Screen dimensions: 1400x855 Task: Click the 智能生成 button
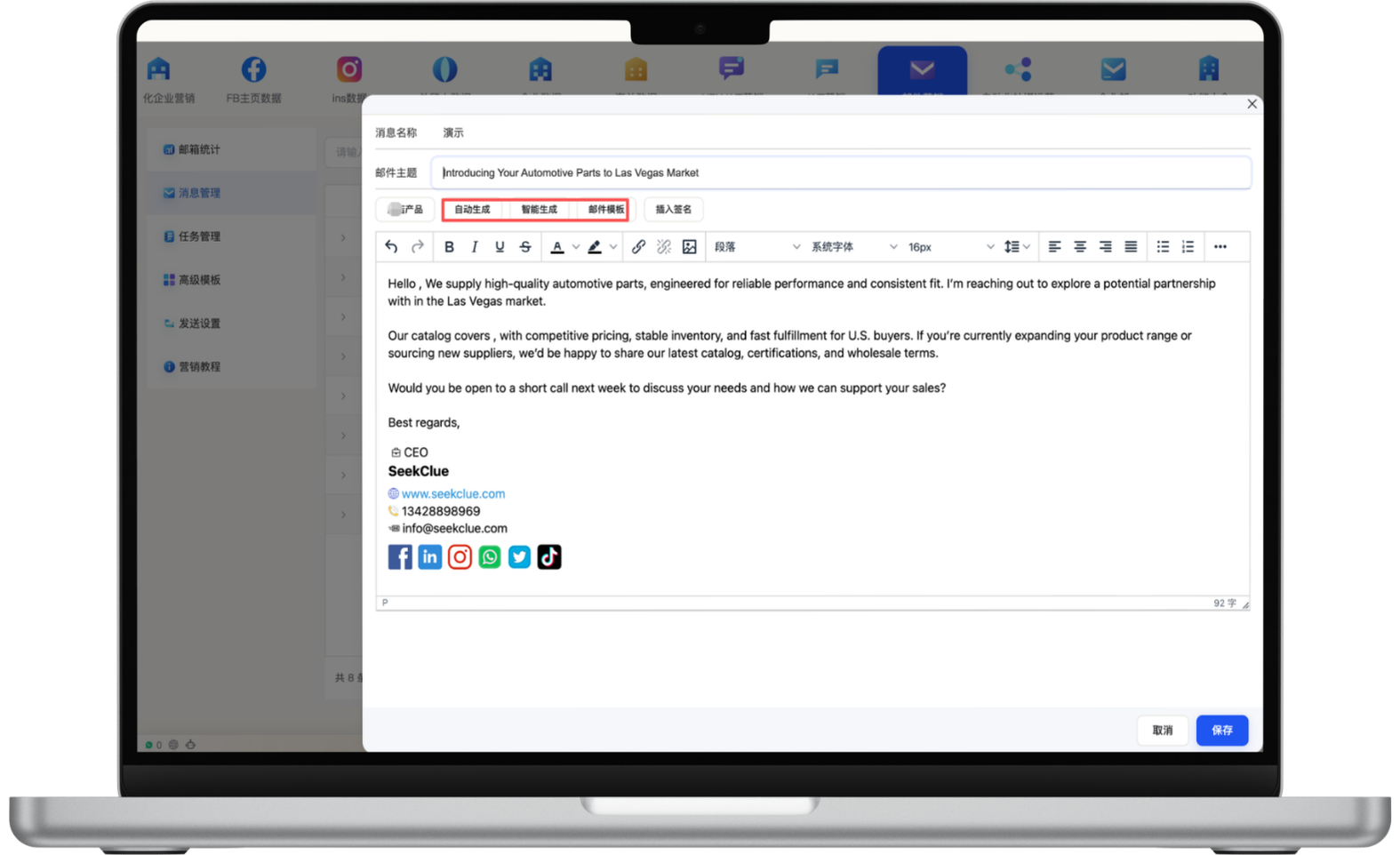(539, 210)
